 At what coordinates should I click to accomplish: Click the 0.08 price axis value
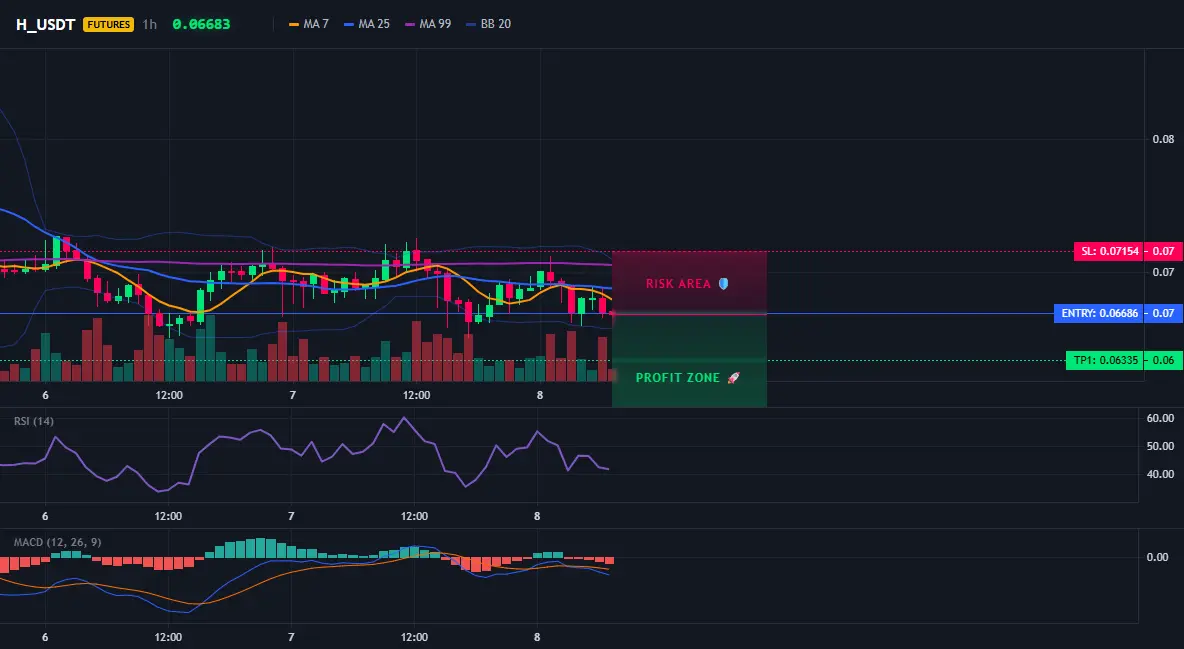click(1163, 139)
